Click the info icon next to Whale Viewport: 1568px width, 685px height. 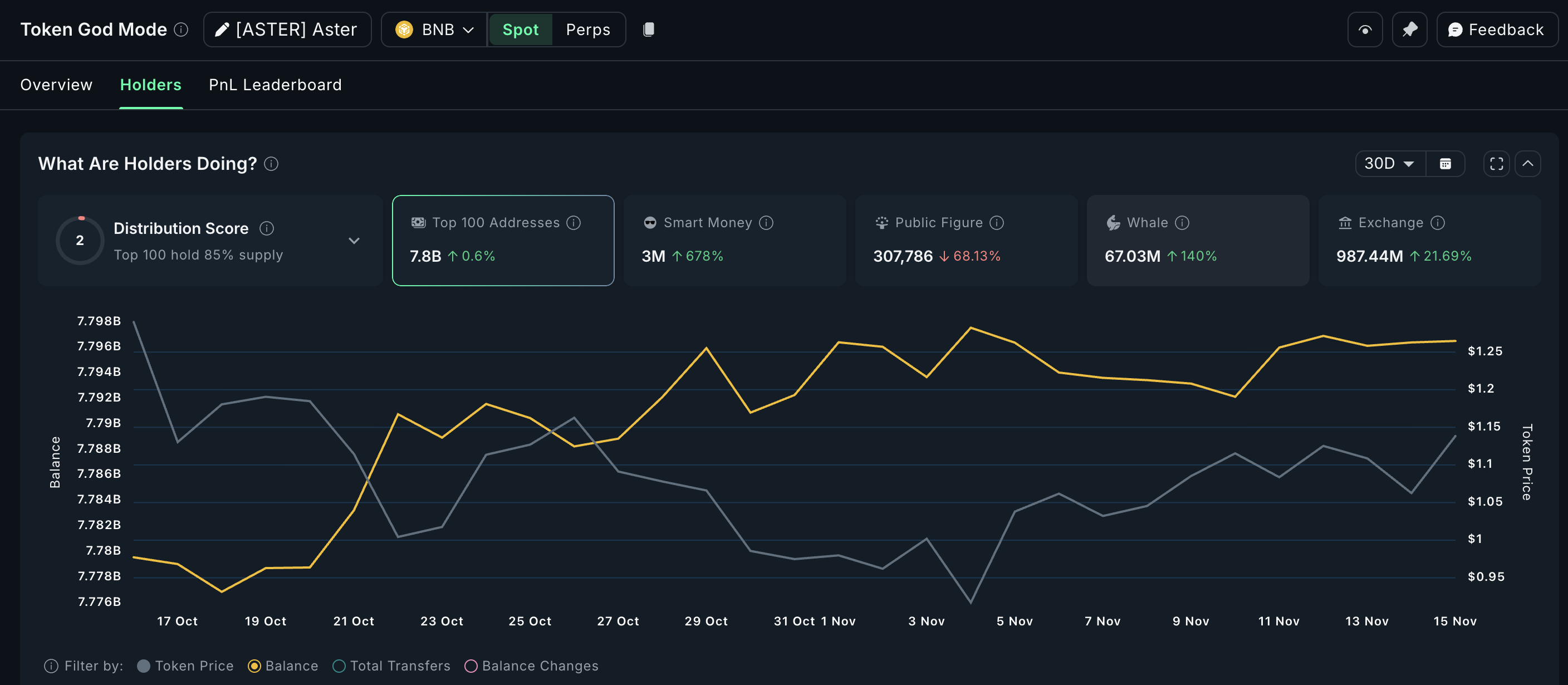1183,223
